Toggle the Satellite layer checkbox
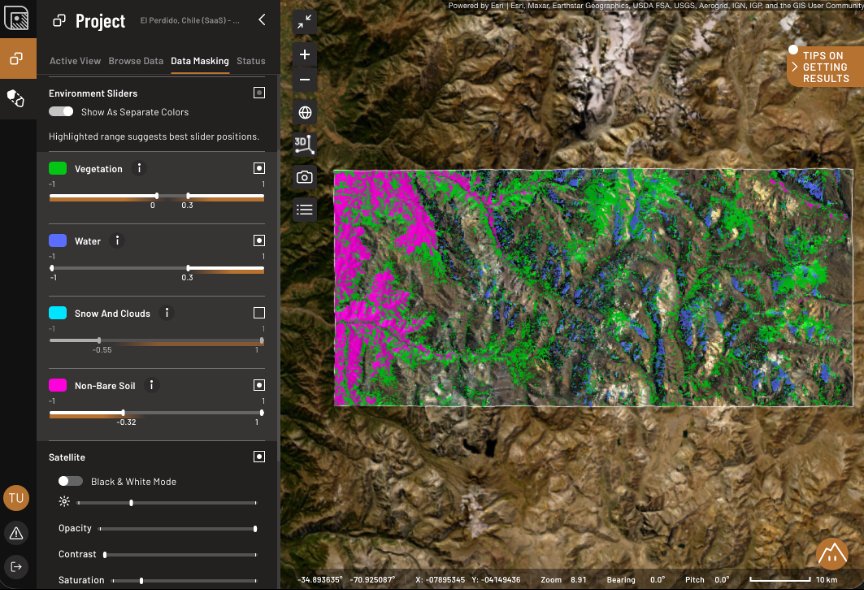The height and width of the screenshot is (590, 864). pos(259,456)
